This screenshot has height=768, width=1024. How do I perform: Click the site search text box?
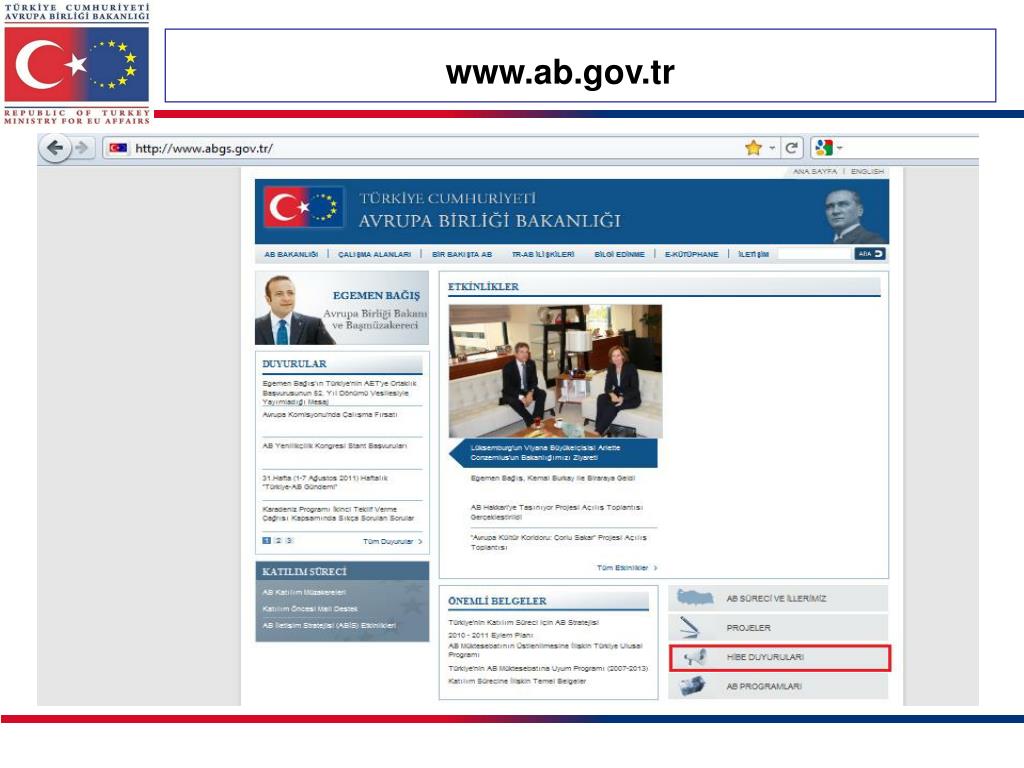(814, 254)
